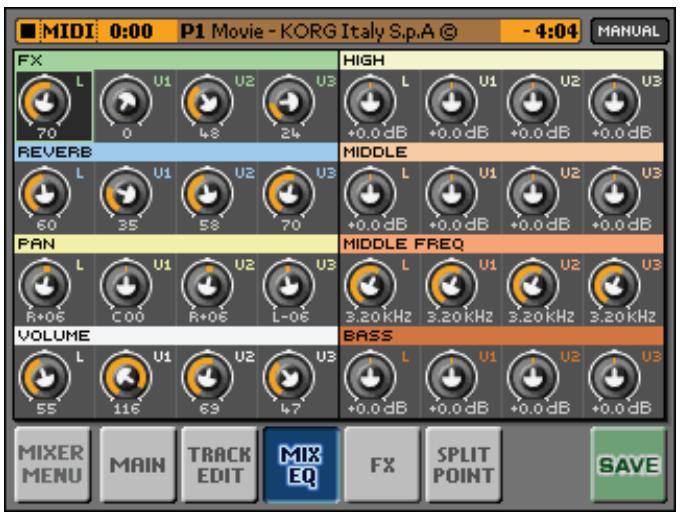Viewport: 682px width, 515px height.
Task: Click the L-06 pan value
Action: coord(291,317)
